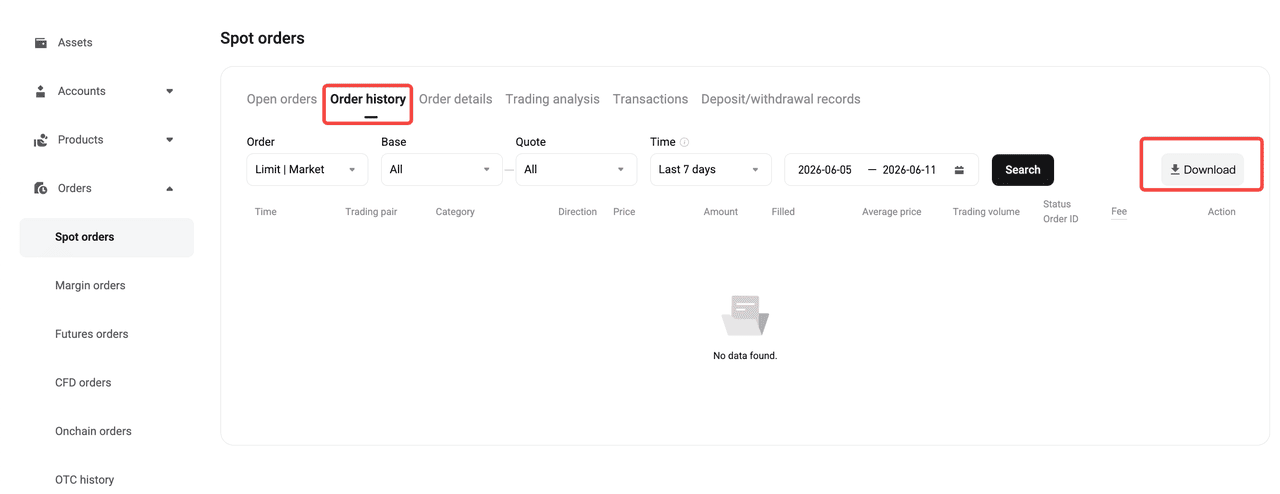The image size is (1280, 494).
Task: Go to Onchain orders
Action: pos(93,432)
